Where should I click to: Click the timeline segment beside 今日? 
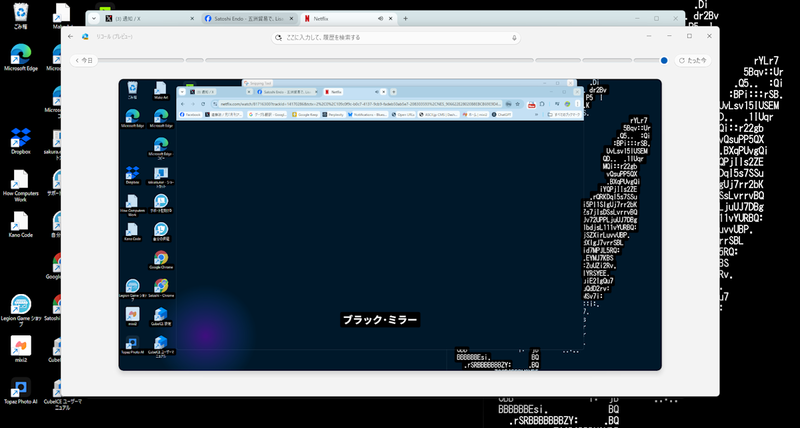[x=141, y=60]
